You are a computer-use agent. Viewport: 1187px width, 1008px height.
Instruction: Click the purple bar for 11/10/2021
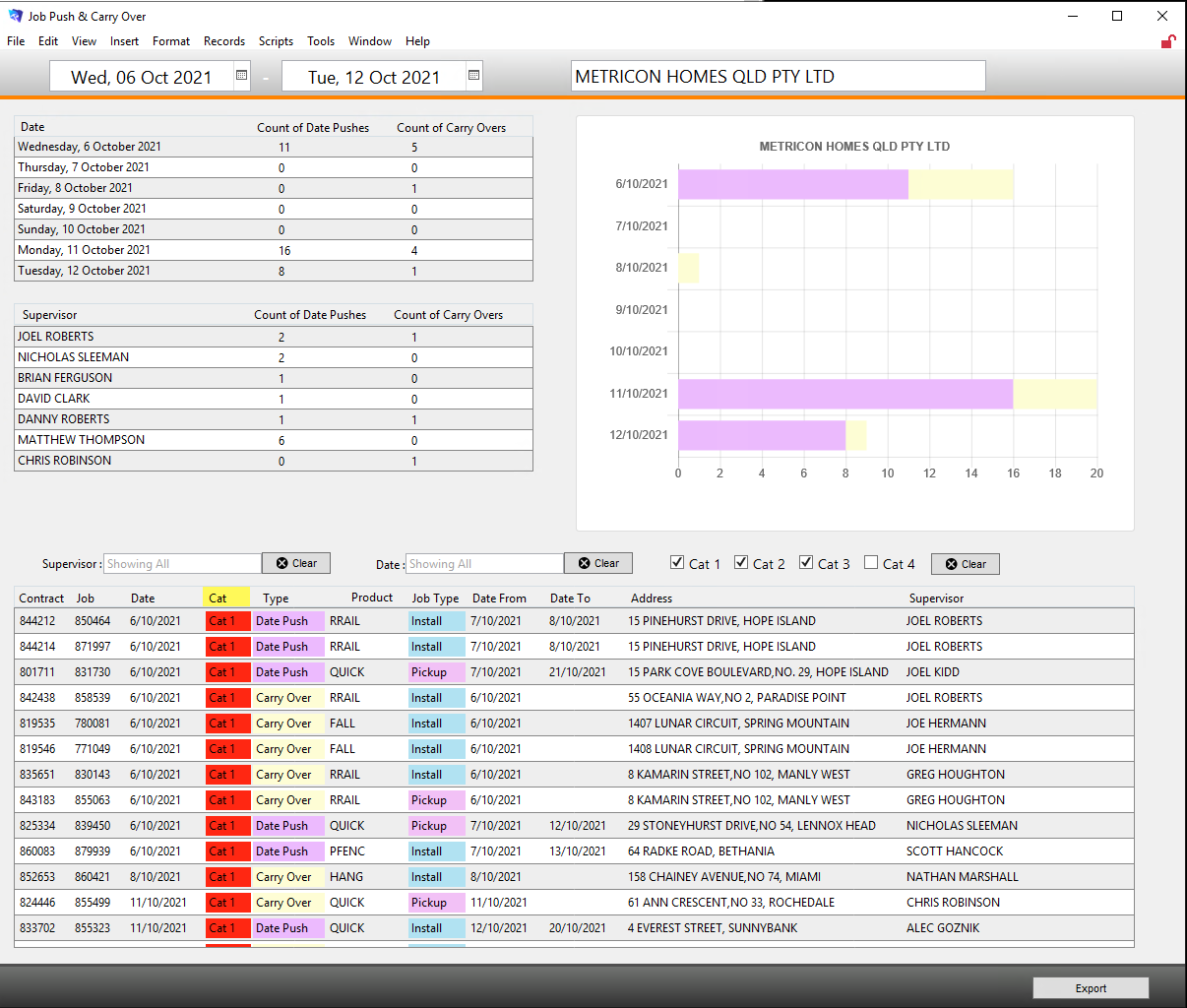845,394
